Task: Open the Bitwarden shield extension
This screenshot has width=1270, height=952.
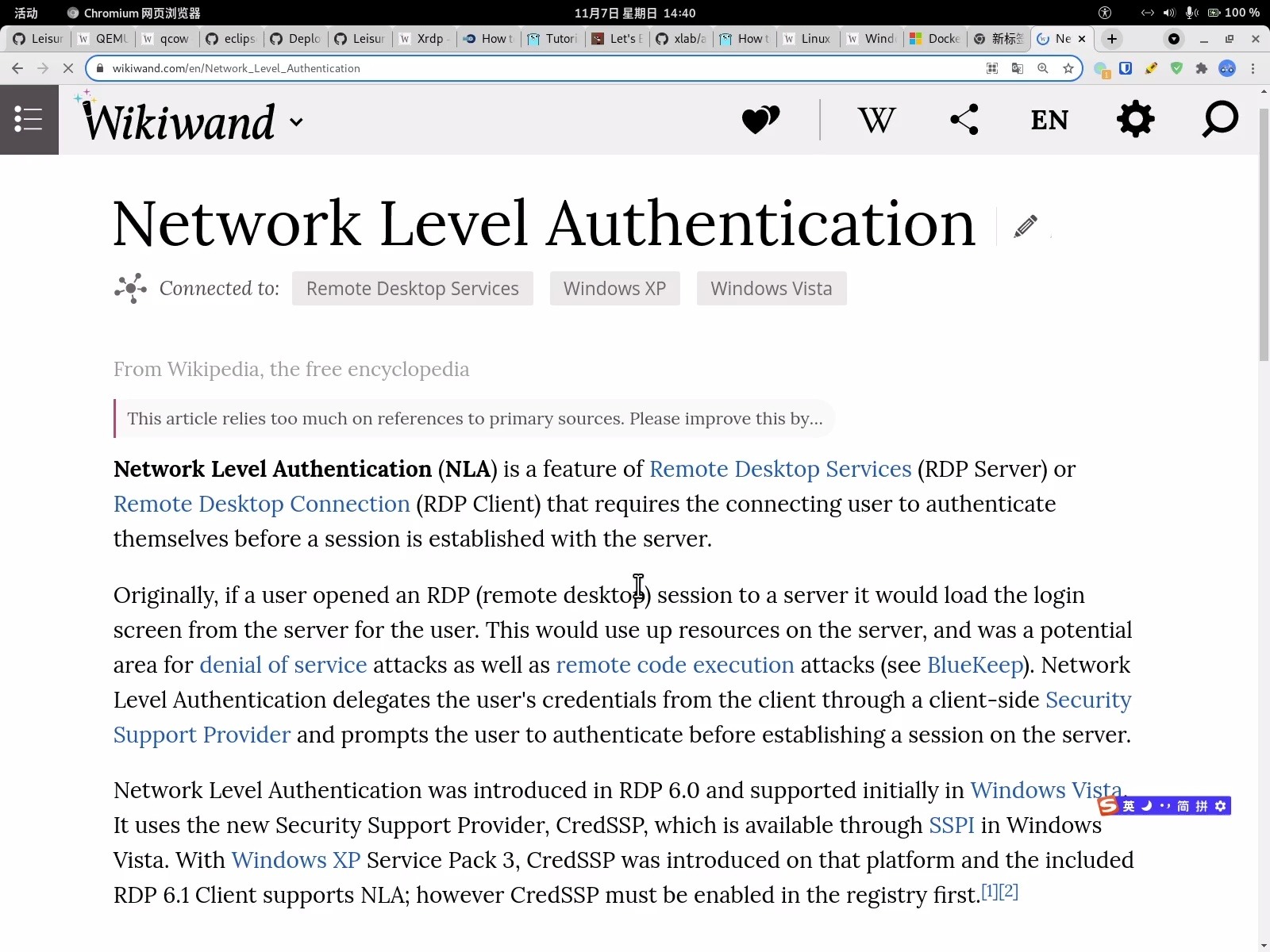Action: point(1126,68)
